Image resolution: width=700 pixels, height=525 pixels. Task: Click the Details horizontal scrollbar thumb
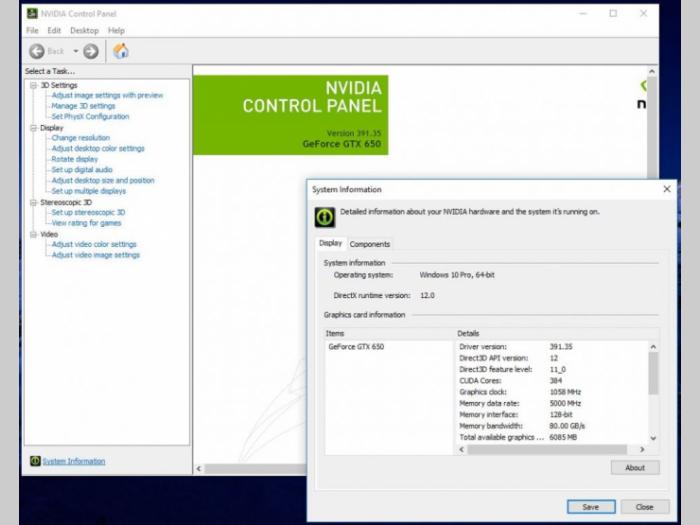click(547, 450)
